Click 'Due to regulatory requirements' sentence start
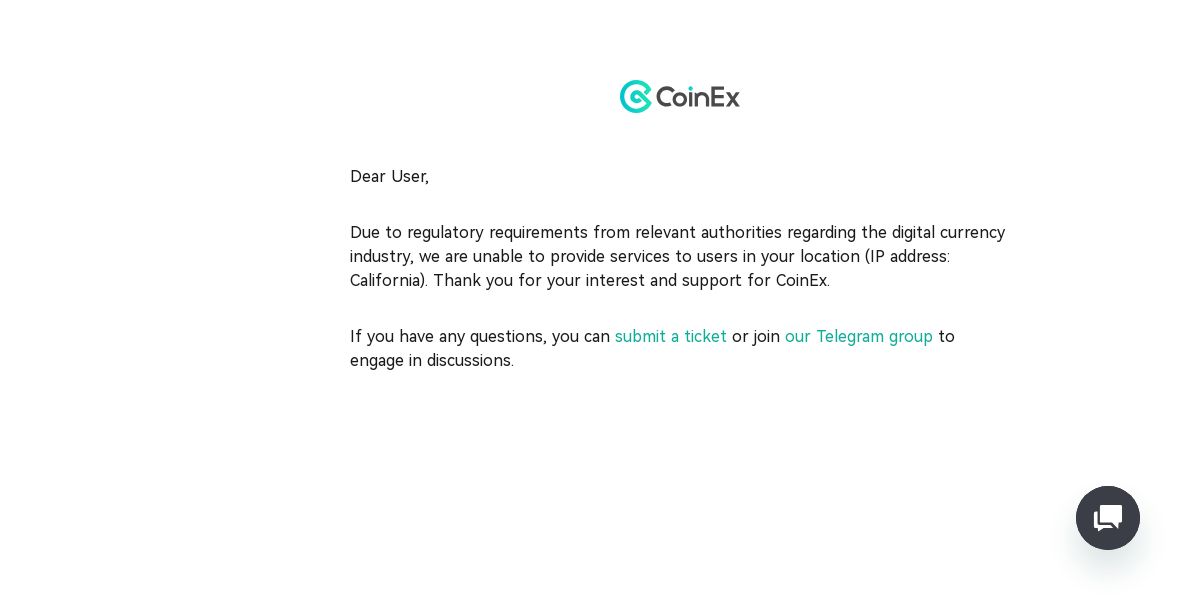The width and height of the screenshot is (1200, 600). coord(467,232)
